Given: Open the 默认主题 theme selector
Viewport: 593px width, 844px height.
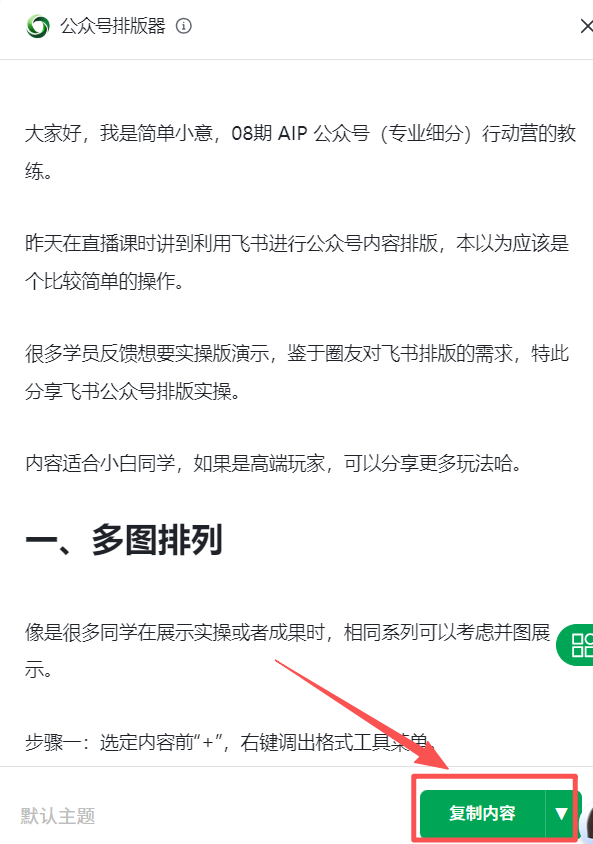Looking at the screenshot, I should [x=58, y=816].
